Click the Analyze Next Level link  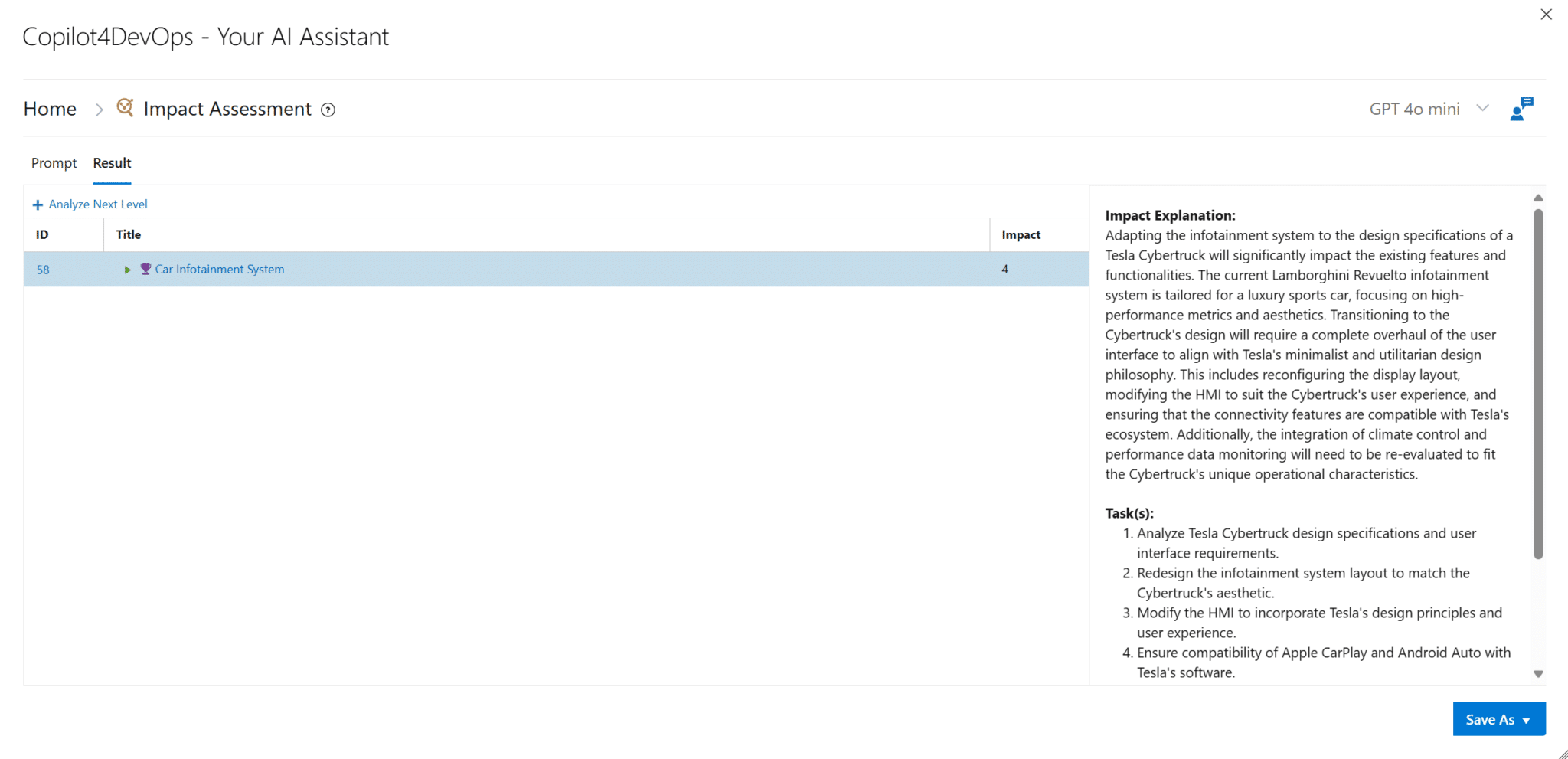pyautogui.click(x=98, y=204)
